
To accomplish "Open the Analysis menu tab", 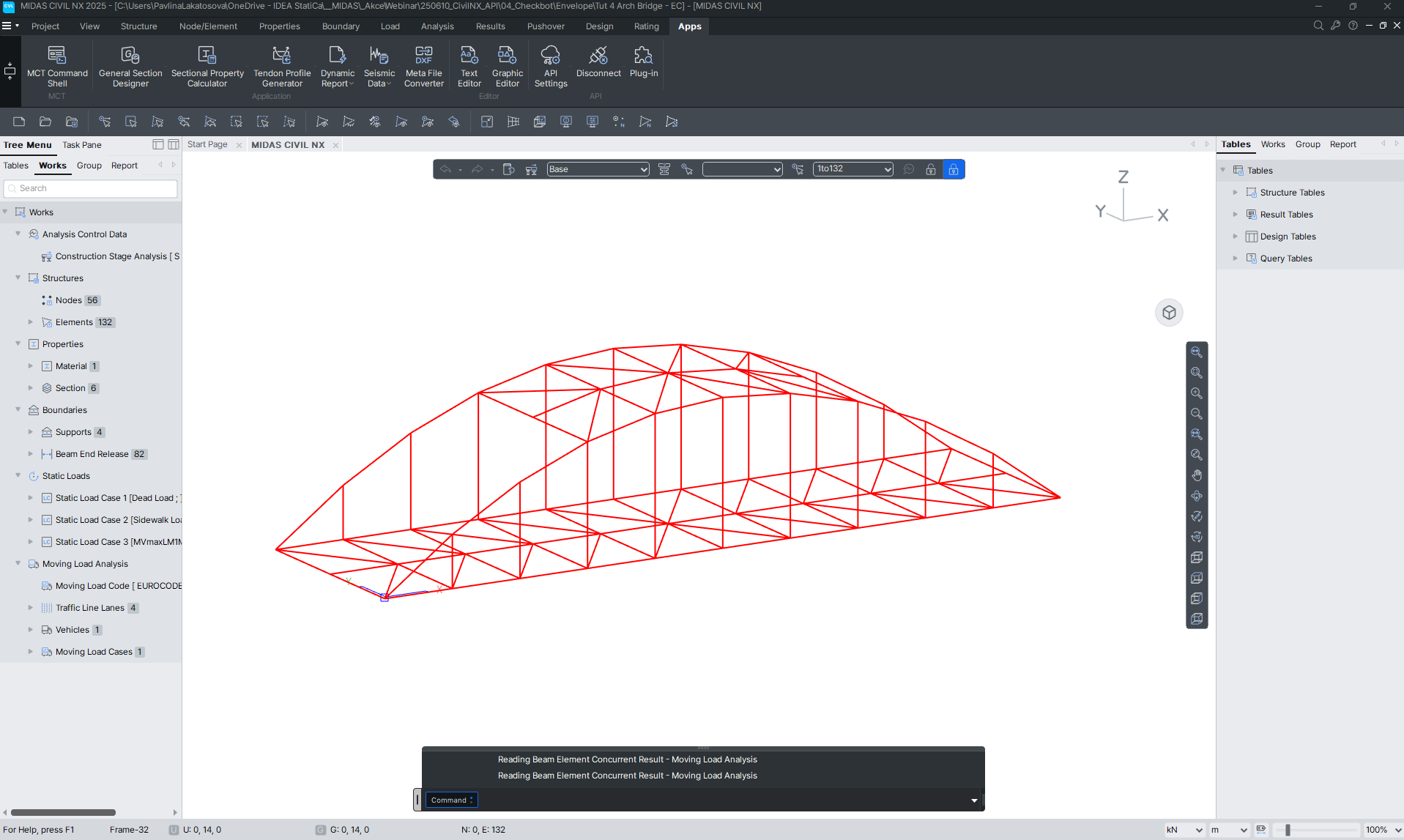I will [437, 26].
